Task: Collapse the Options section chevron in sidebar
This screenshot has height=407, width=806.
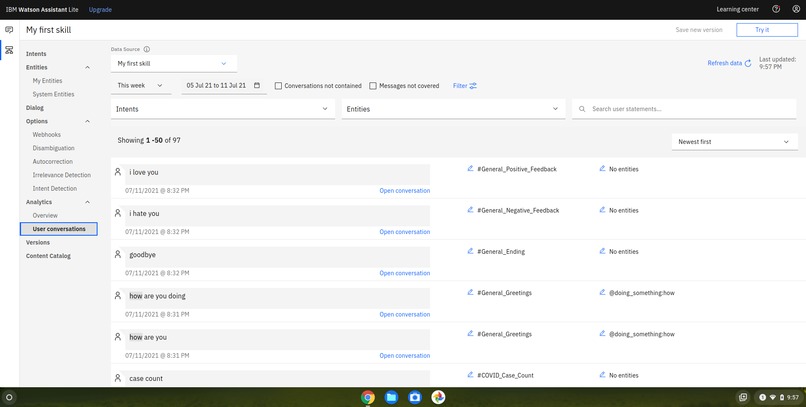Action: [x=87, y=121]
